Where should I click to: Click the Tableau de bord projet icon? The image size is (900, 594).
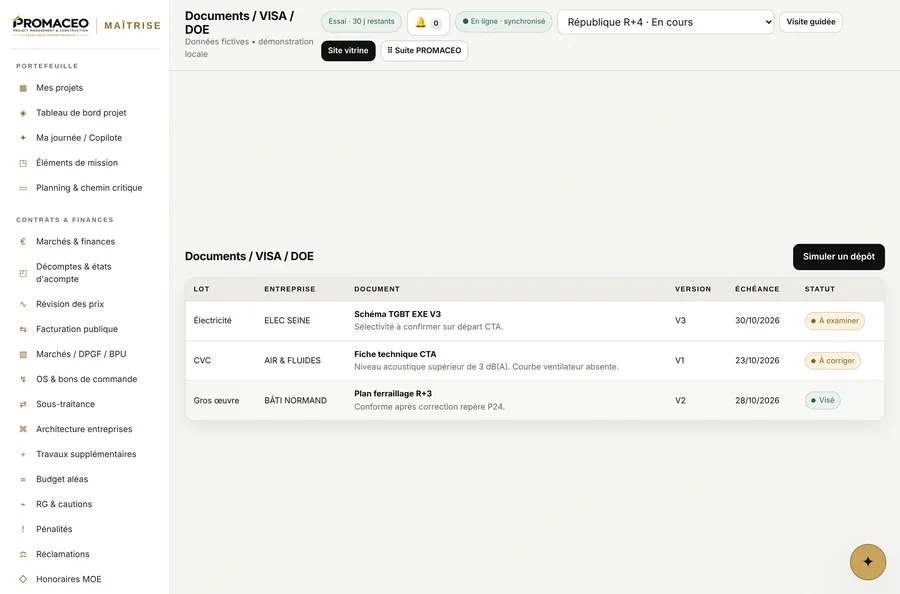23,113
